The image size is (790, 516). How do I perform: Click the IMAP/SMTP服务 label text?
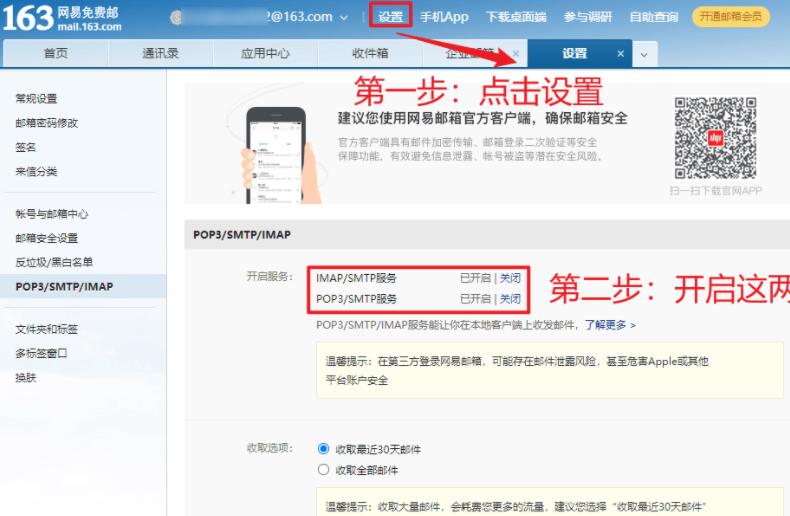(x=356, y=278)
